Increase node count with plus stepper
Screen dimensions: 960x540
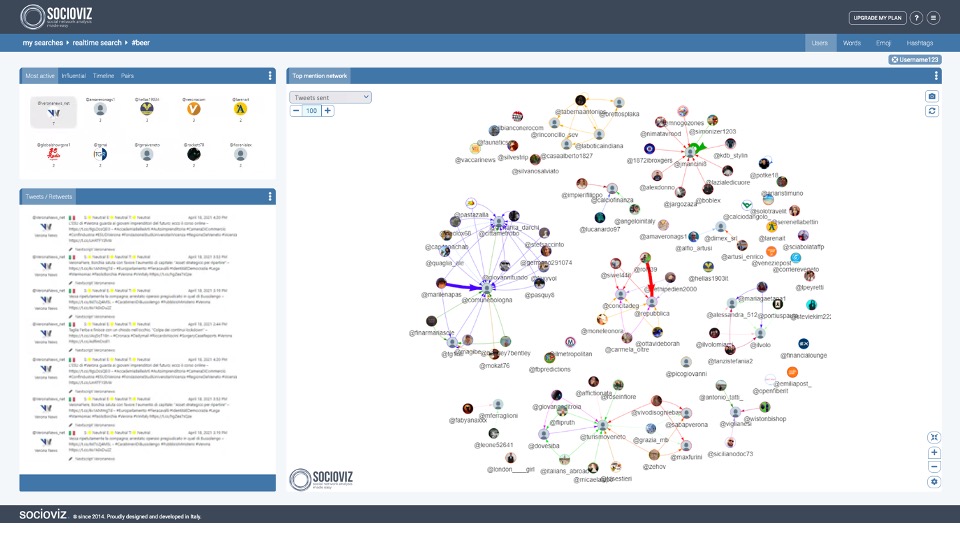pyautogui.click(x=329, y=111)
